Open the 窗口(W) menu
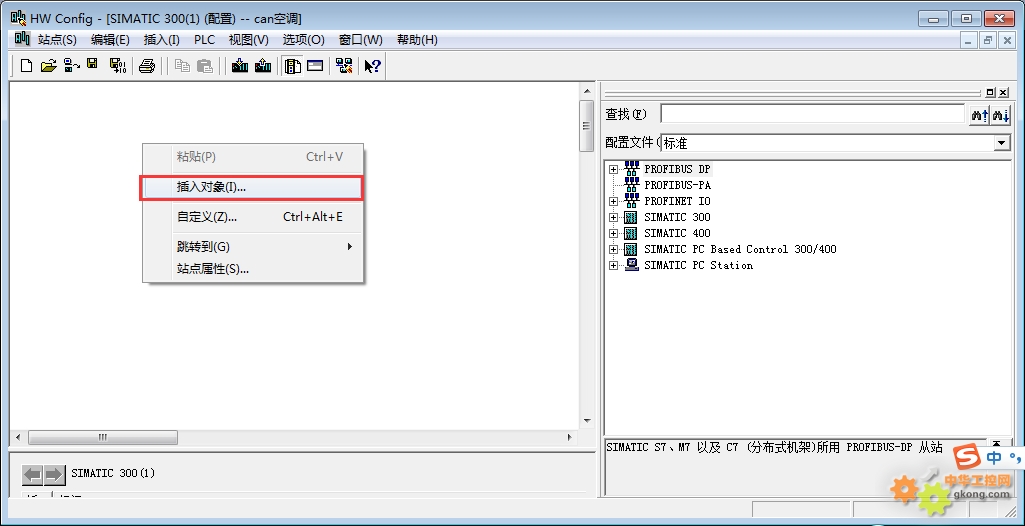1025x526 pixels. [x=360, y=40]
